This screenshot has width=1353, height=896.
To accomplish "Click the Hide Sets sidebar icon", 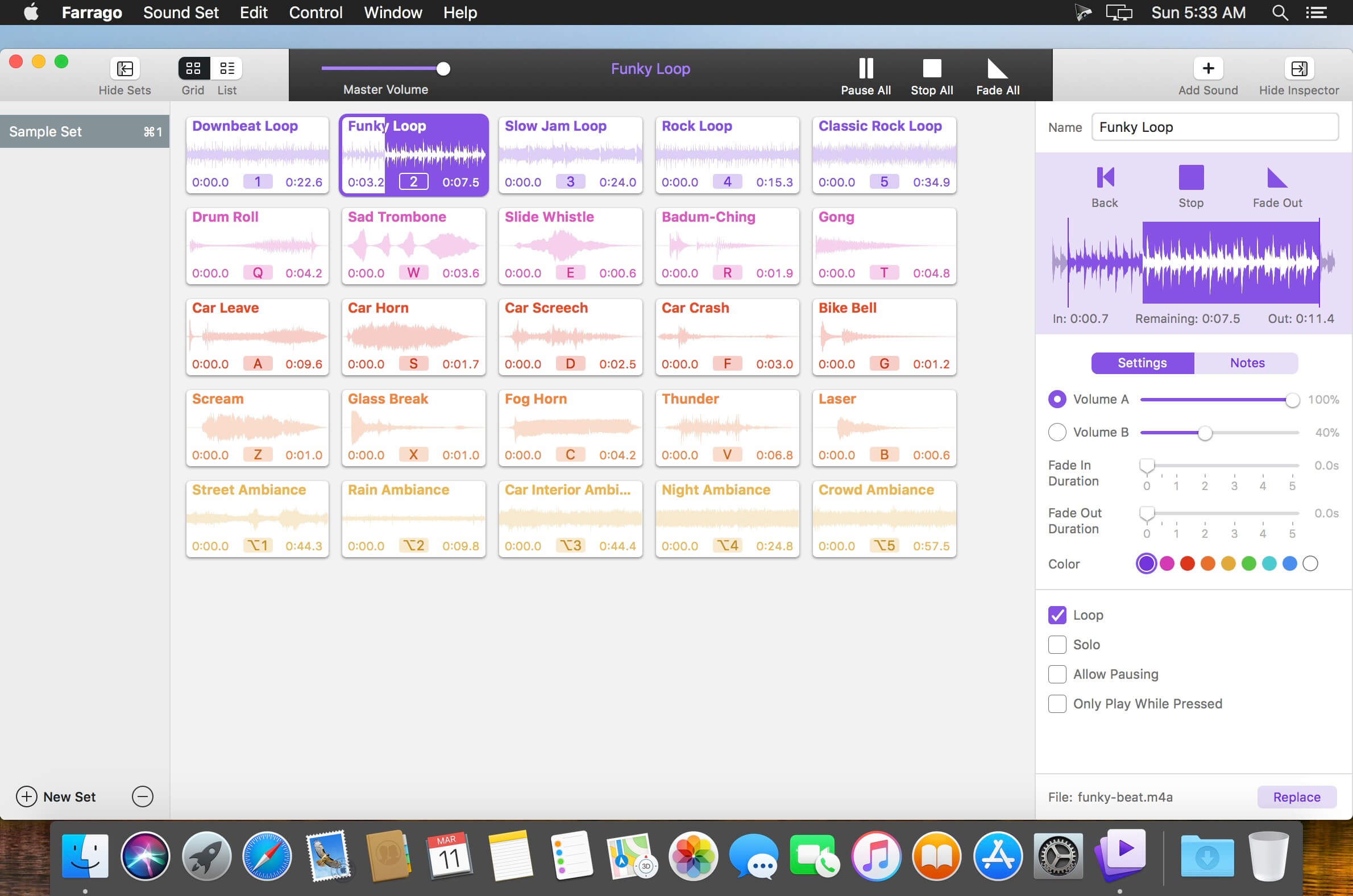I will tap(124, 69).
